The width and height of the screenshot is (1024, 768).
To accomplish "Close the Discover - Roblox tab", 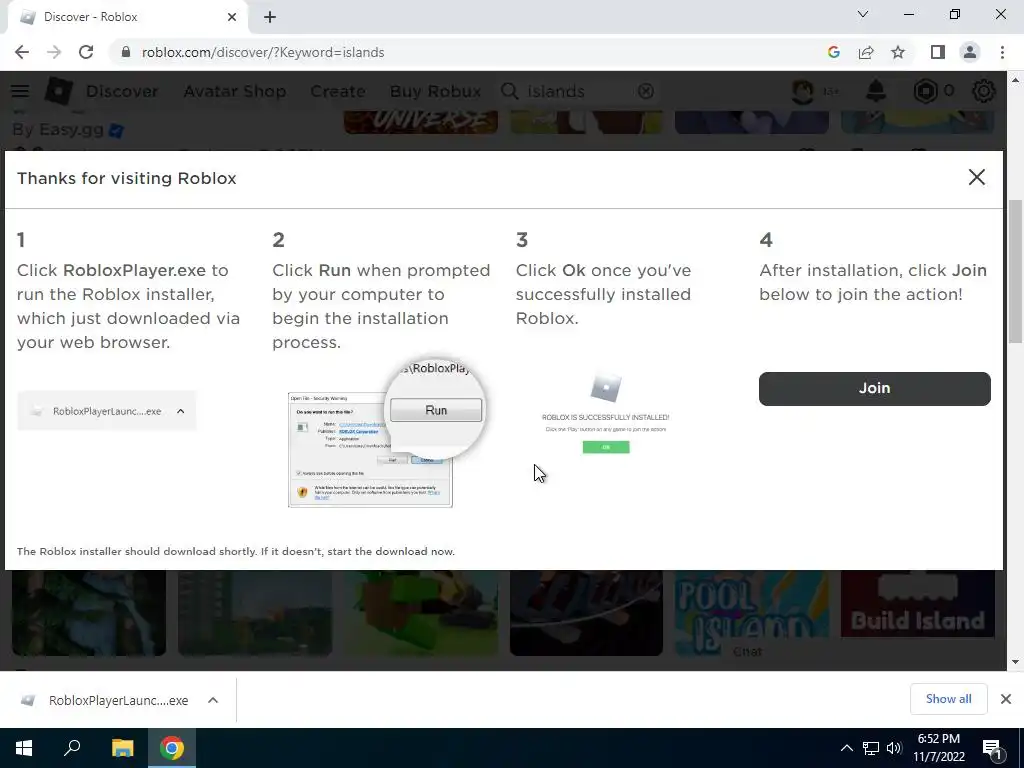I will tap(232, 17).
